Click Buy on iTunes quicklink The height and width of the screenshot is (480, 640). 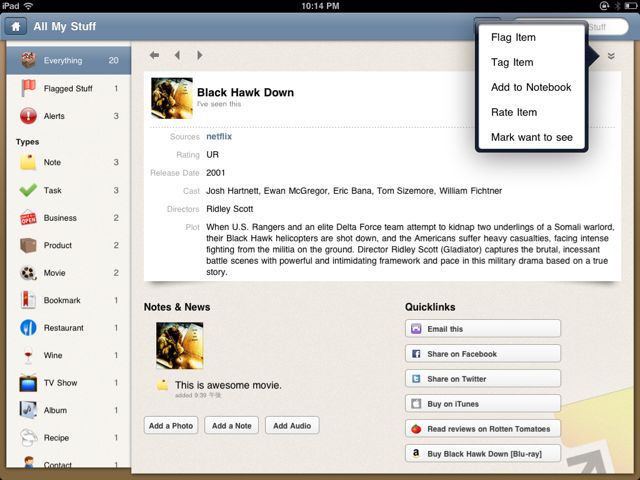(483, 404)
